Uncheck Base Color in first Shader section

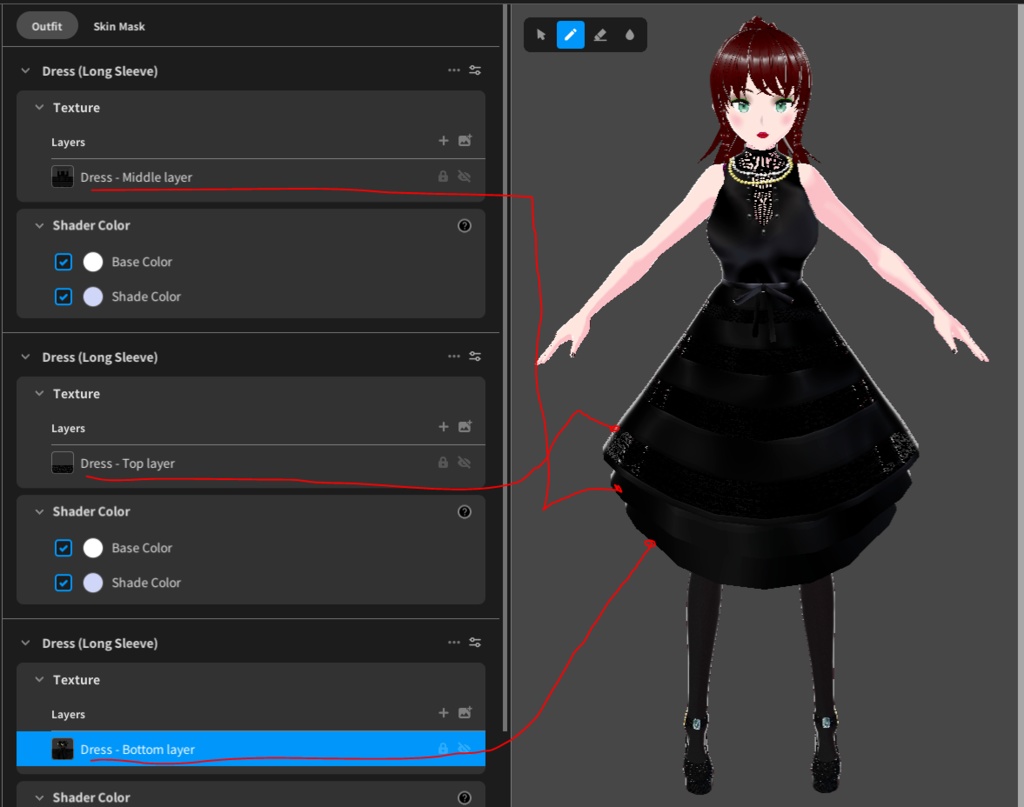(x=63, y=261)
